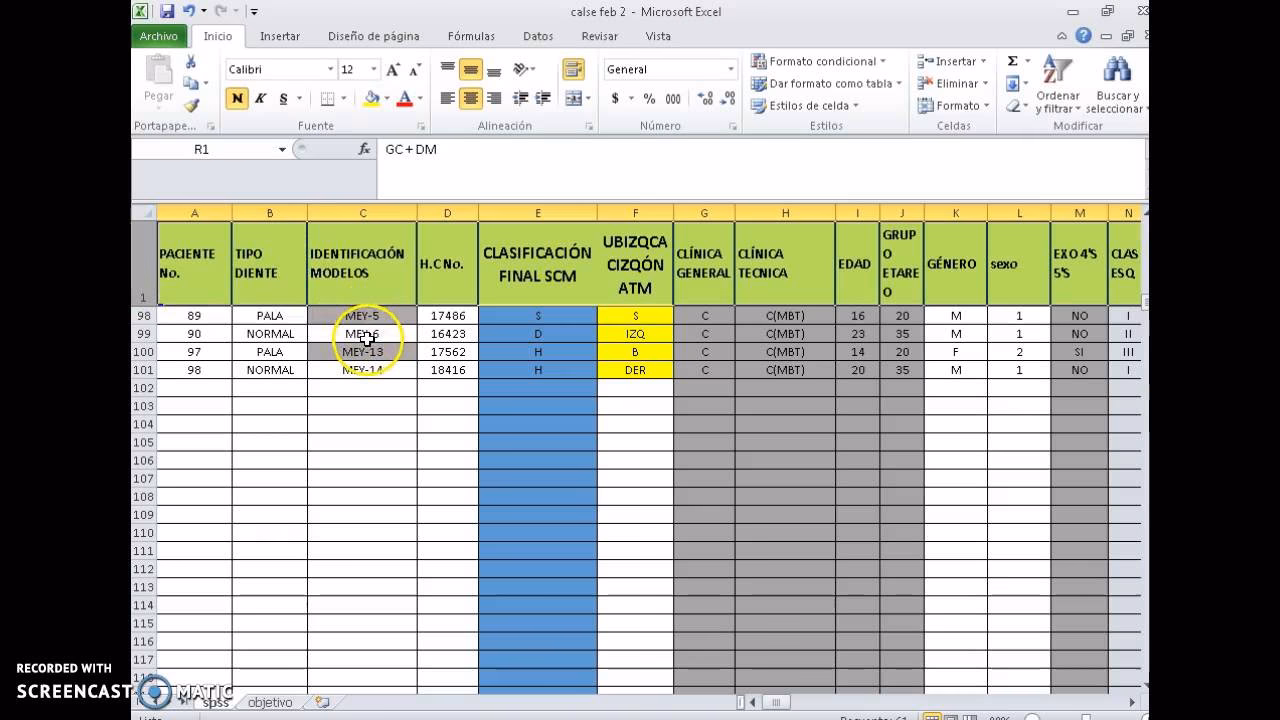Open fill color yellow bucket swatch
The height and width of the screenshot is (720, 1280).
click(x=372, y=98)
